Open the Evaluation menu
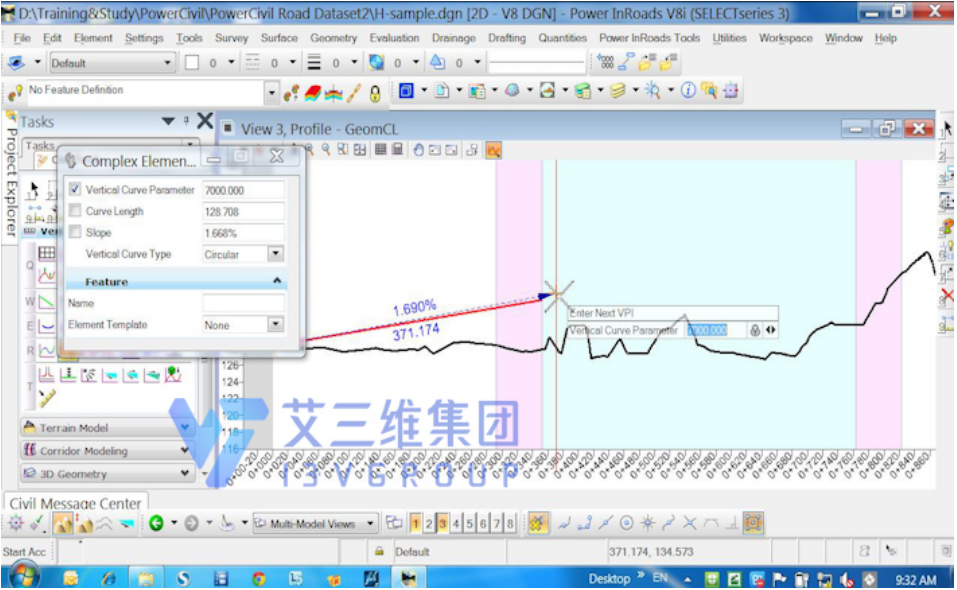Screen dimensions: 957x590 pyautogui.click(x=394, y=38)
